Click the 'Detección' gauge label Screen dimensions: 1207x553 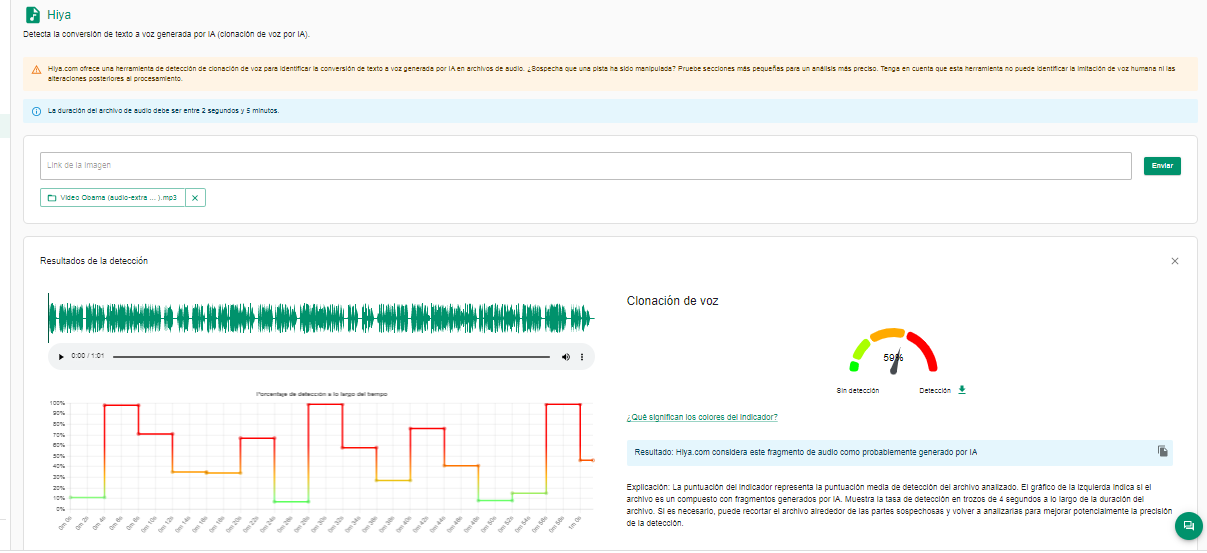point(935,391)
